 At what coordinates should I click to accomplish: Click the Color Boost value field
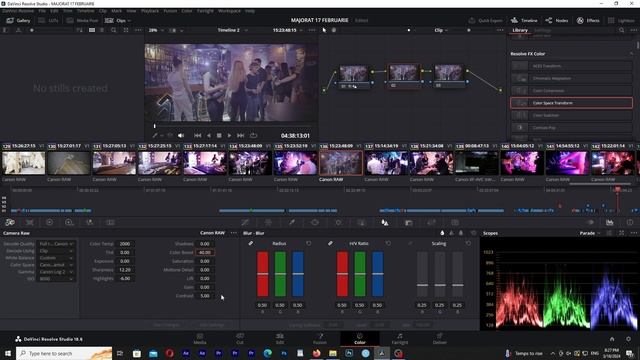204,252
